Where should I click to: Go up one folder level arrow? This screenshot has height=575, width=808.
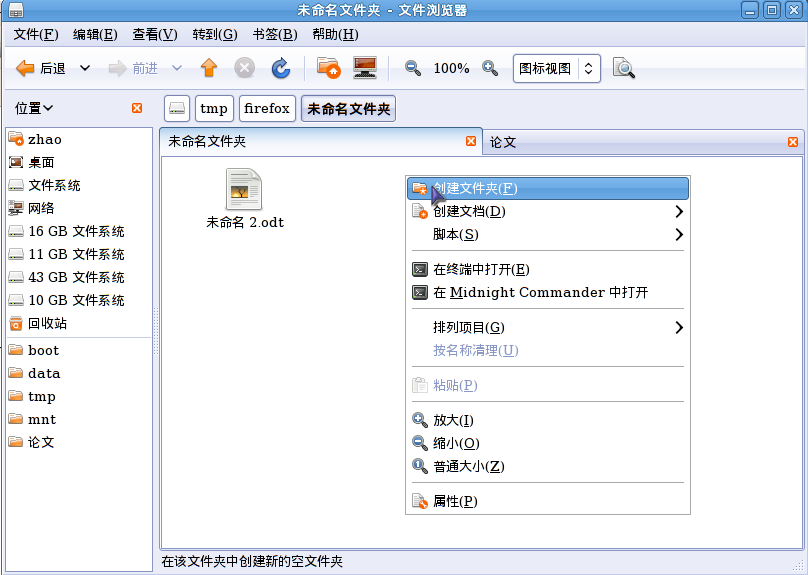point(209,68)
